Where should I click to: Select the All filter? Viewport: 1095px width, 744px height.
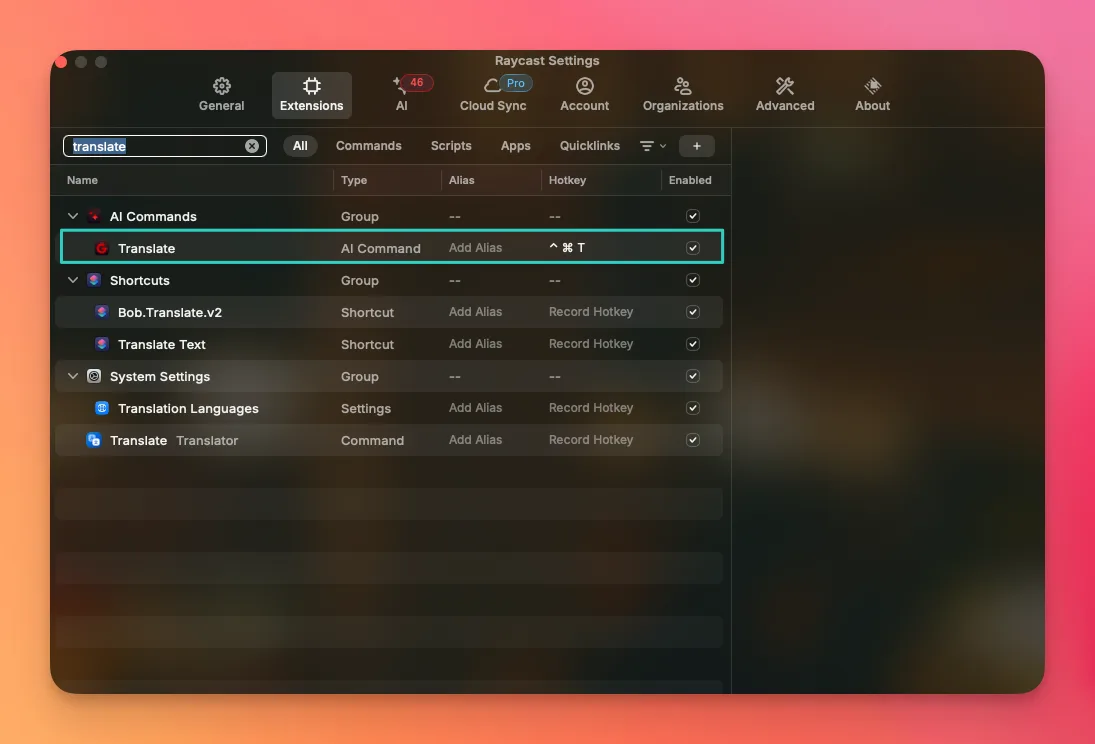300,146
